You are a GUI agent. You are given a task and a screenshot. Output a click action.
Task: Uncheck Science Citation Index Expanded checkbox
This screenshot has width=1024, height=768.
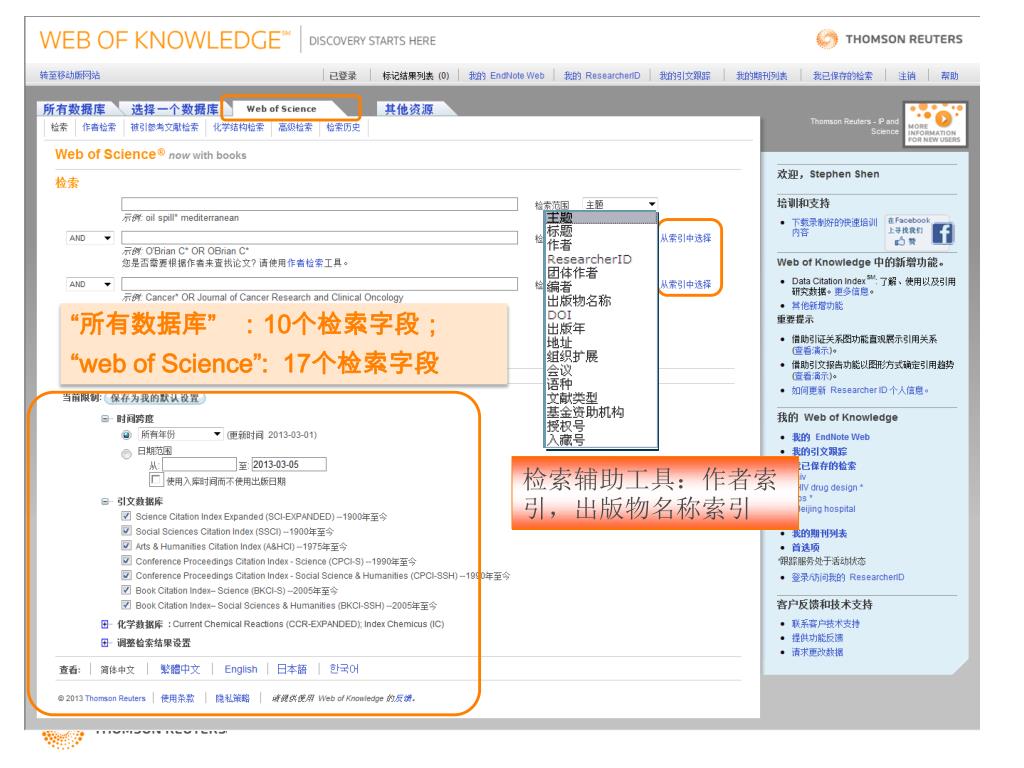click(x=126, y=516)
